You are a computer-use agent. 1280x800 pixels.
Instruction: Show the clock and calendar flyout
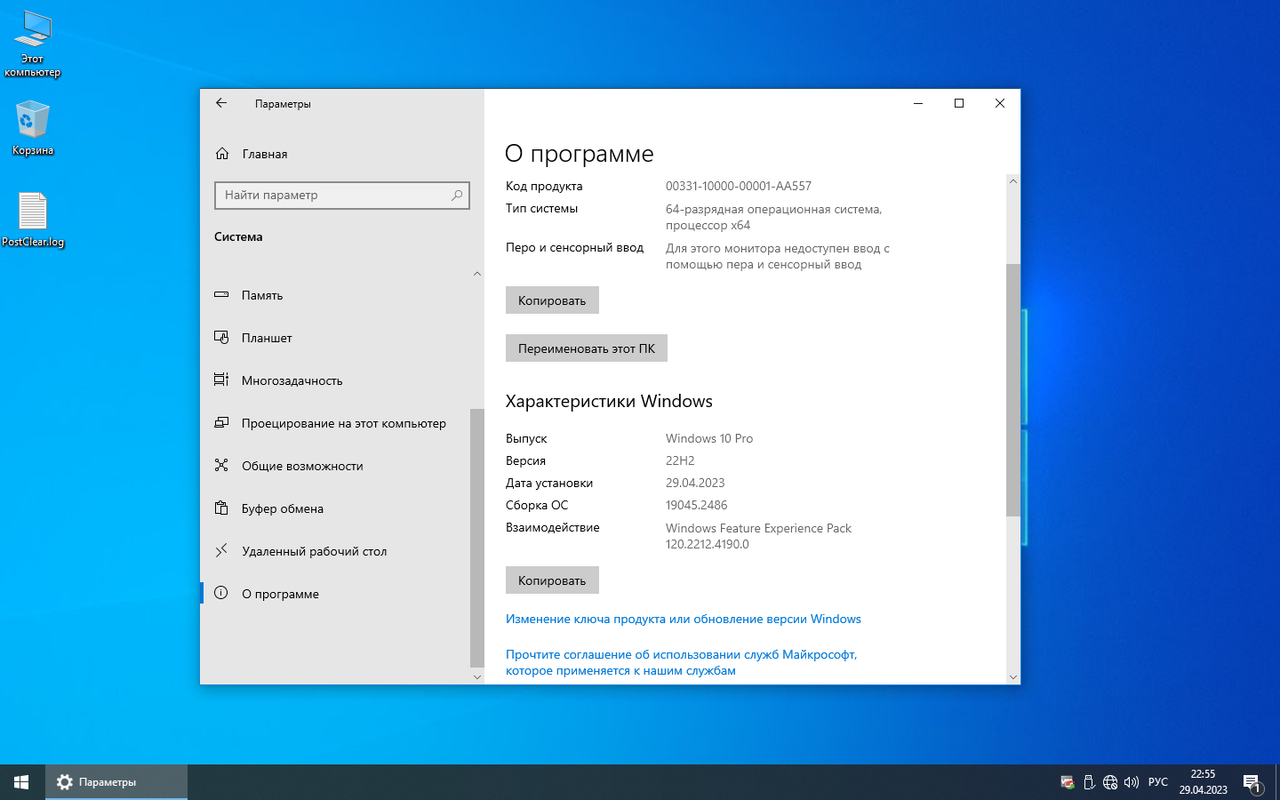pos(1203,782)
